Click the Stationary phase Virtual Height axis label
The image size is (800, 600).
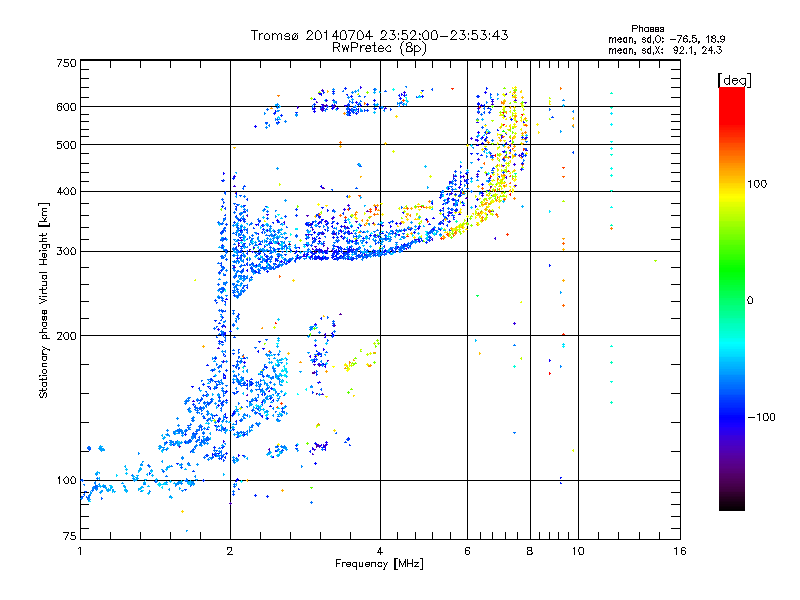coord(43,302)
